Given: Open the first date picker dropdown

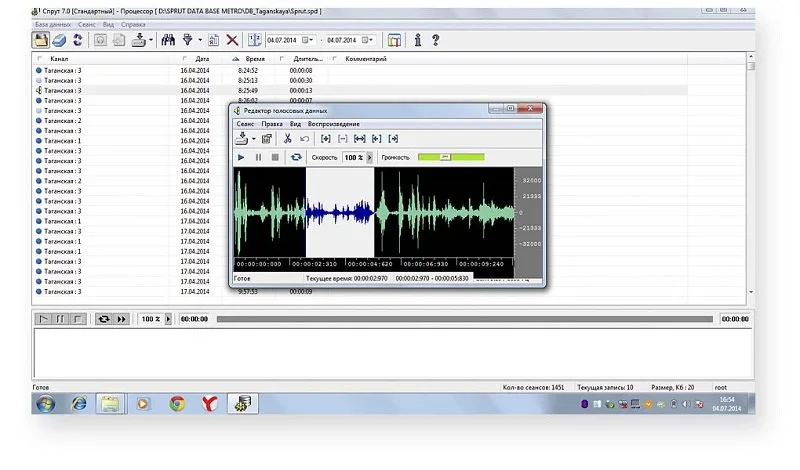Looking at the screenshot, I should coord(309,40).
